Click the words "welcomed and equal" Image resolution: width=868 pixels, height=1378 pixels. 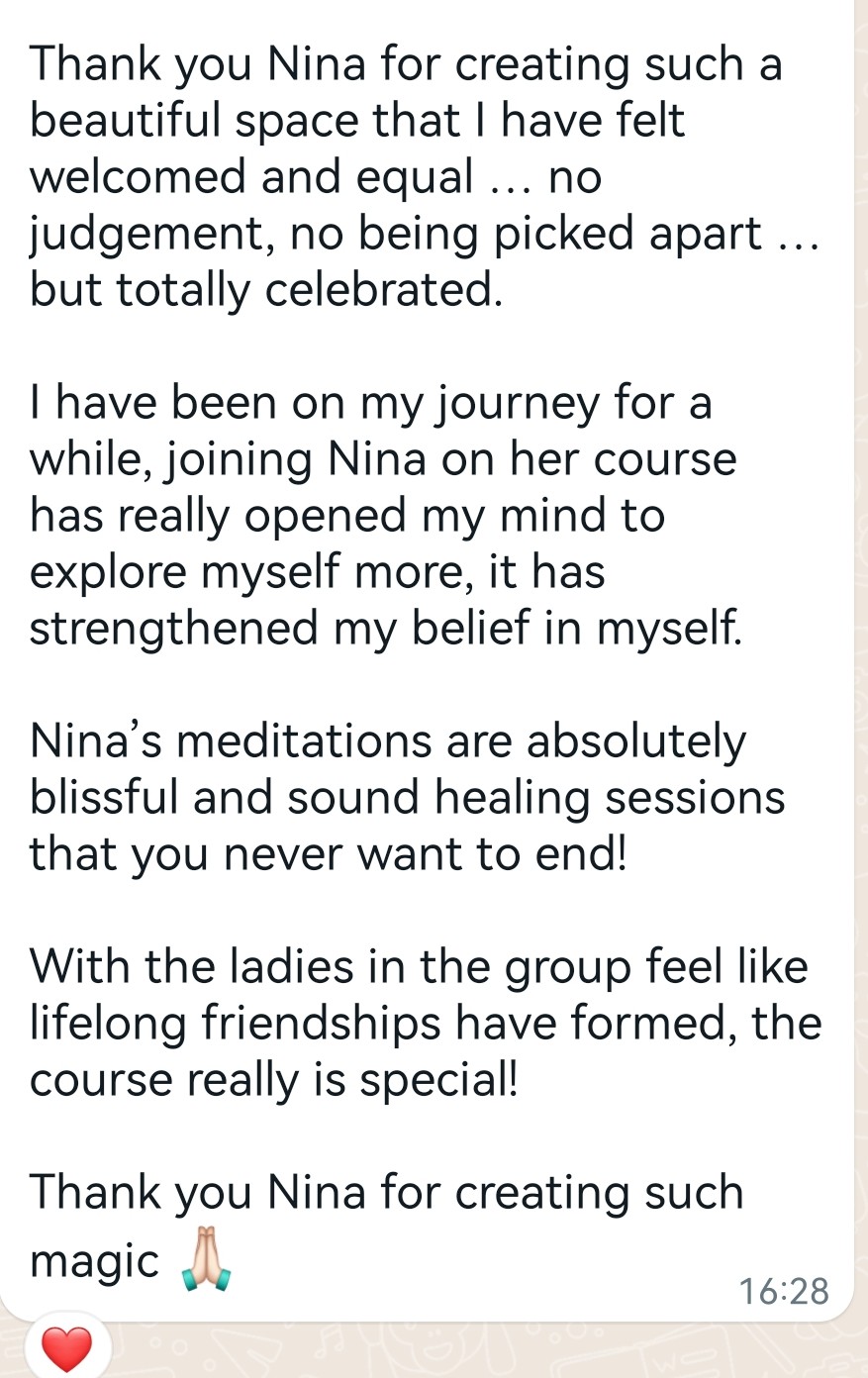(x=251, y=177)
